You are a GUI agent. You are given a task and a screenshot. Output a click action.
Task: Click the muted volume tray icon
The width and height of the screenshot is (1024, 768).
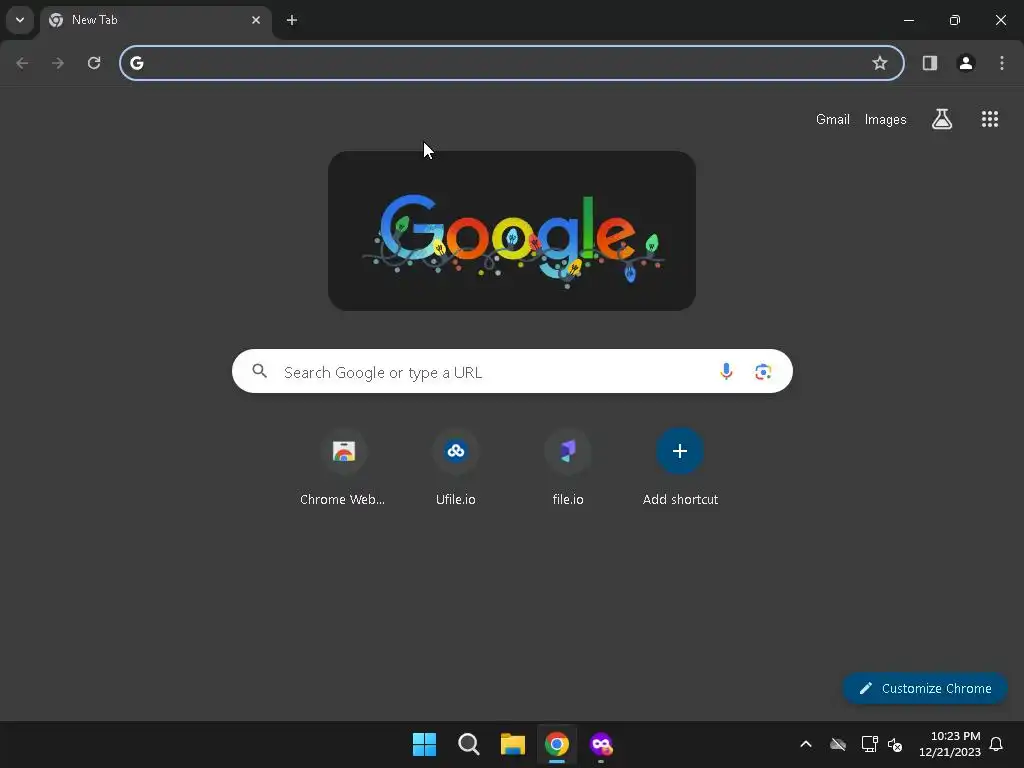pyautogui.click(x=895, y=744)
